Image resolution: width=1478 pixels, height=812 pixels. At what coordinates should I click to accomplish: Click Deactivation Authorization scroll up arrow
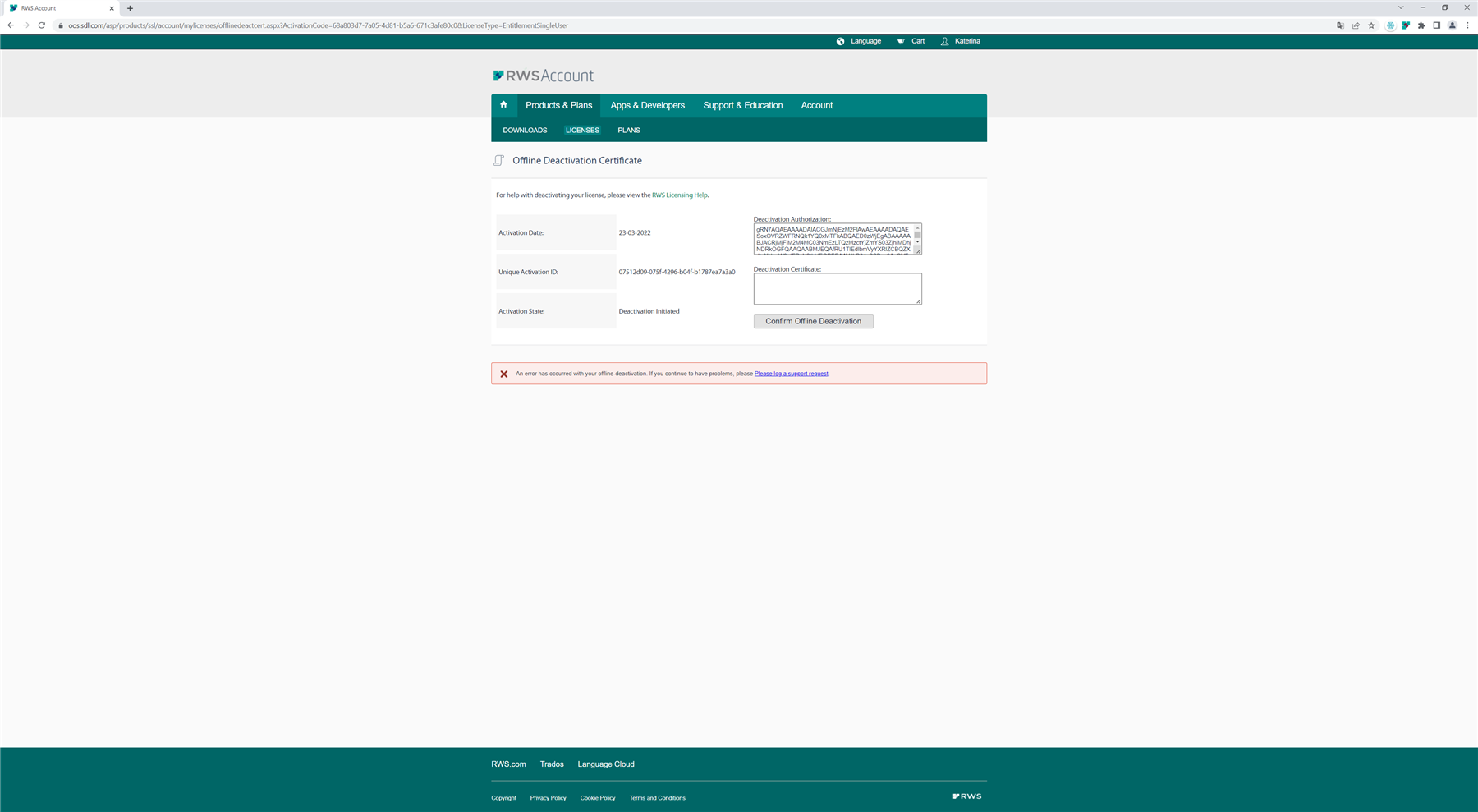point(918,227)
